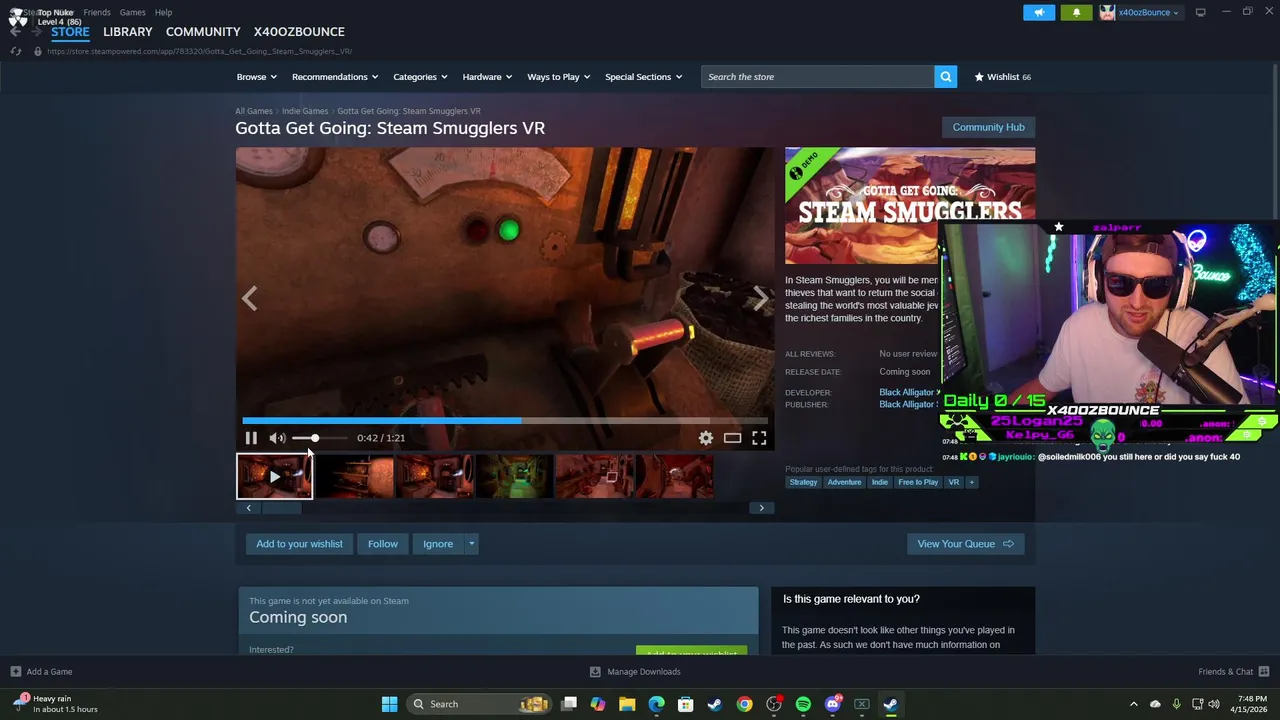Viewport: 1280px width, 720px height.
Task: Click the Add a Game plus icon
Action: [15, 671]
